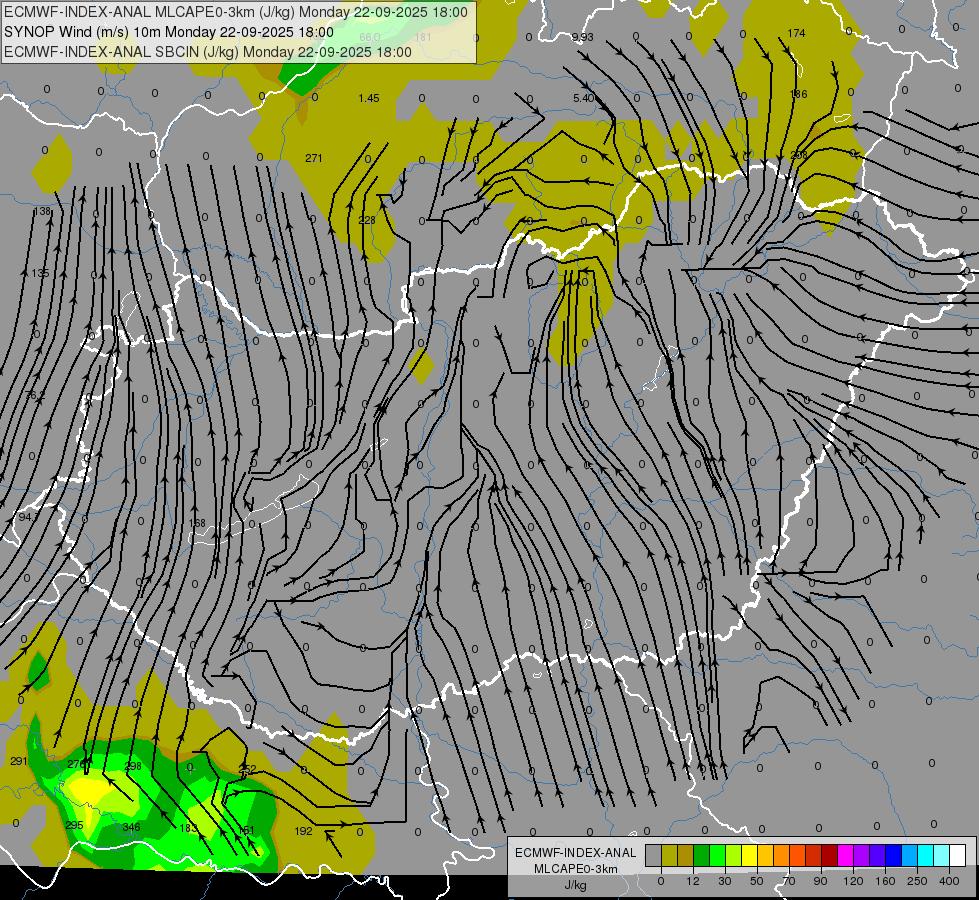Click the map value 5.40
The height and width of the screenshot is (900, 979).
584,98
